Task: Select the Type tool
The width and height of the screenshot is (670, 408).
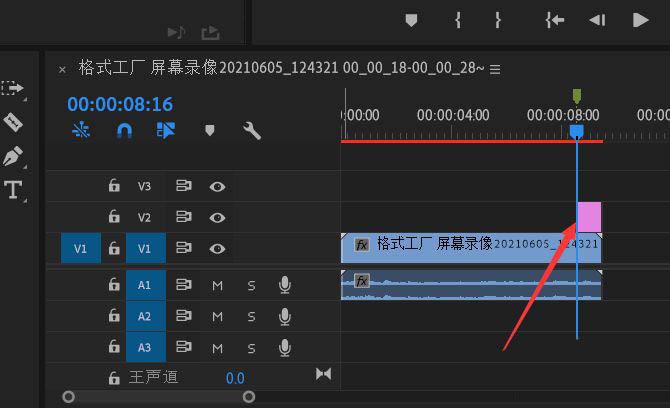Action: point(14,190)
